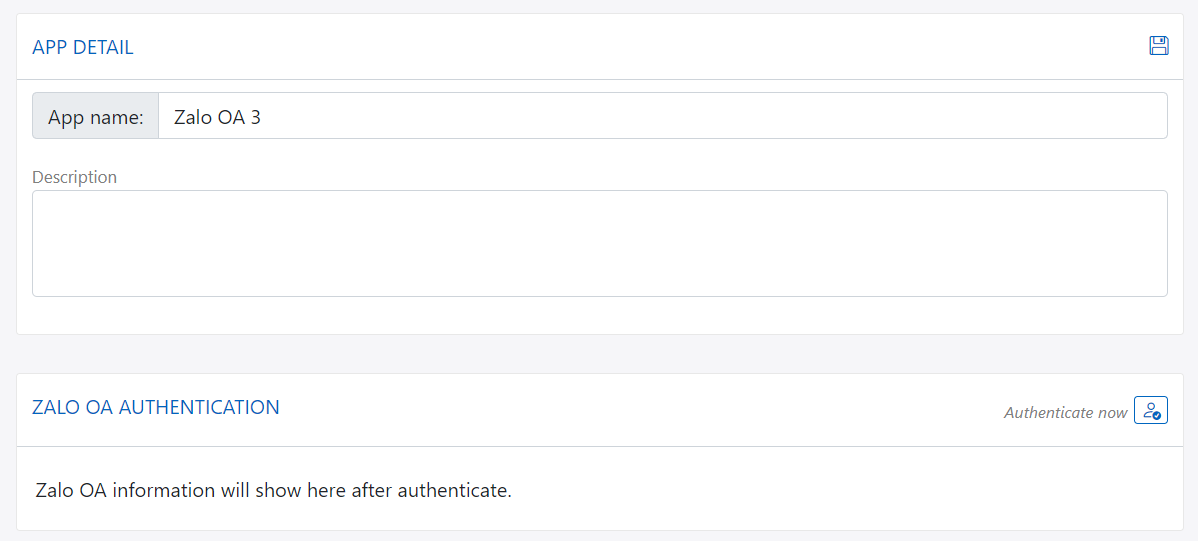
Task: Click the APP DETAIL heading
Action: pos(83,47)
